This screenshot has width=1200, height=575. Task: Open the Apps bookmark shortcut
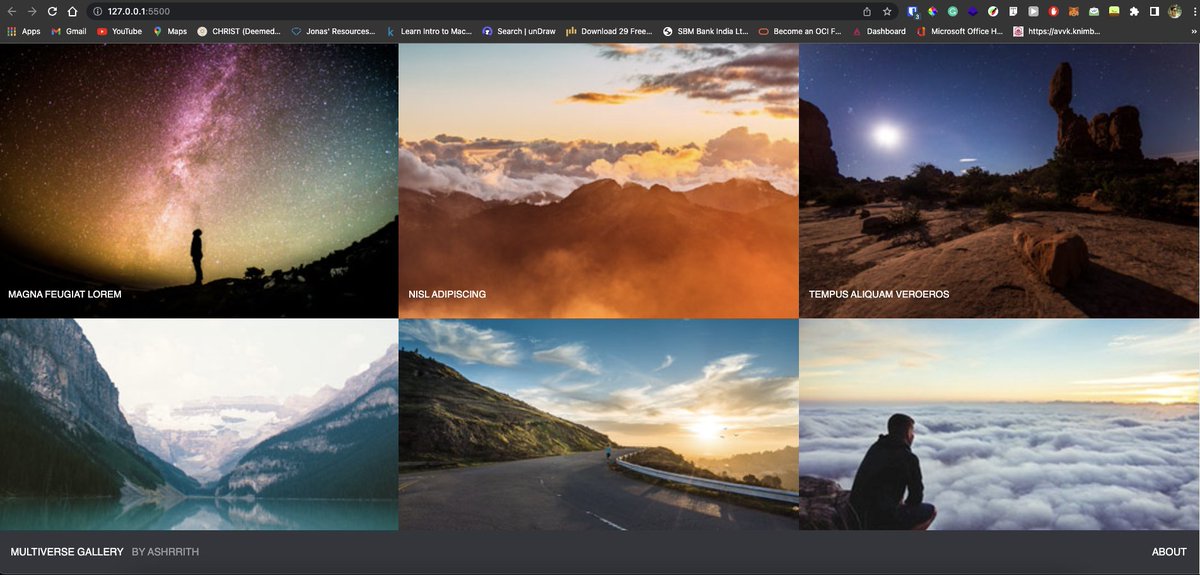tap(24, 31)
